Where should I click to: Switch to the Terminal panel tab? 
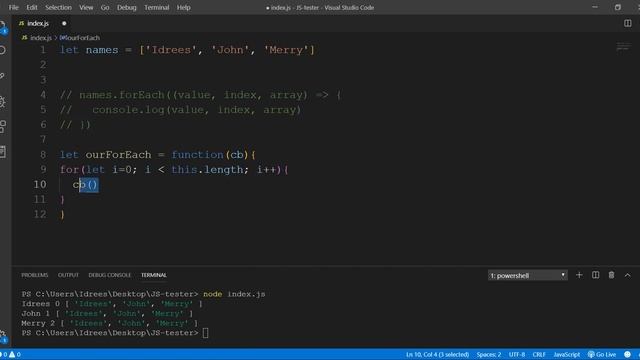pyautogui.click(x=154, y=275)
